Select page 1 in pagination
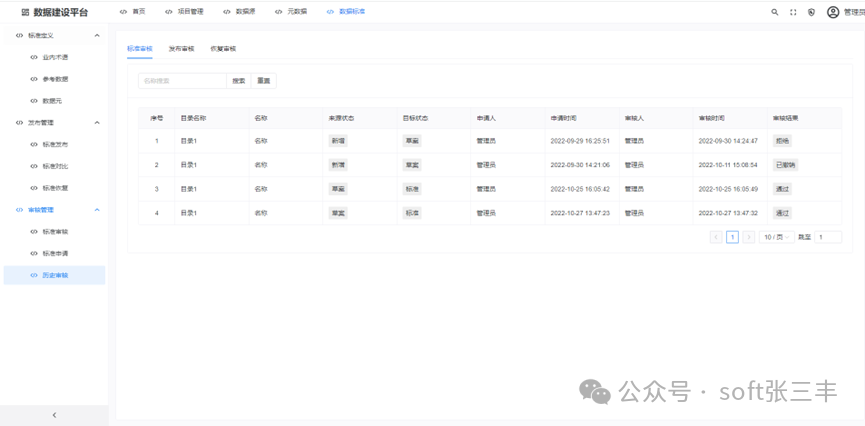This screenshot has width=865, height=426. coord(732,237)
